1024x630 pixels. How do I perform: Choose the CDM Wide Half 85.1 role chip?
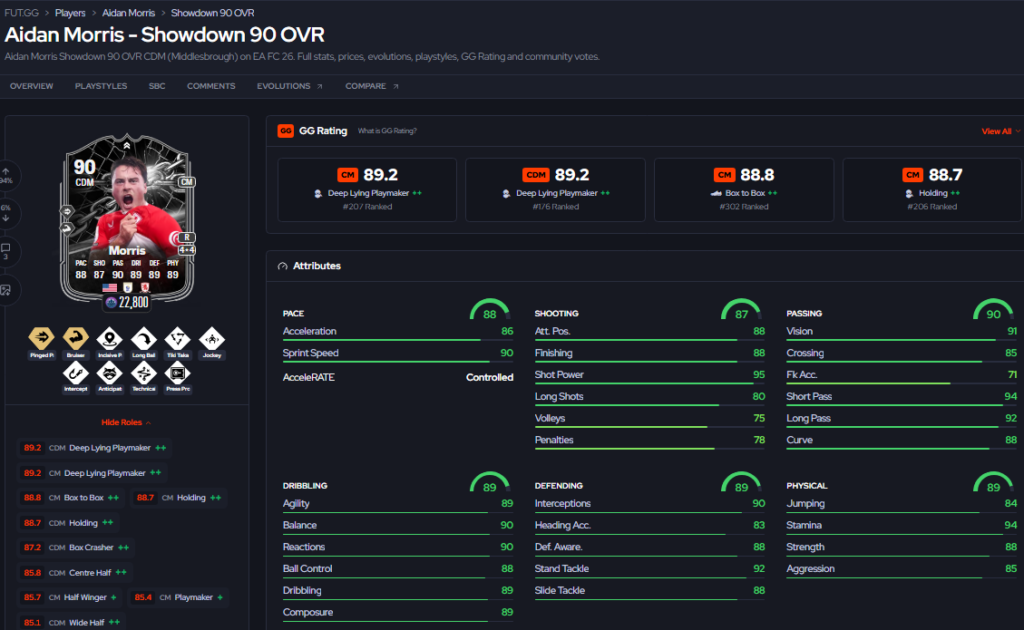click(72, 622)
